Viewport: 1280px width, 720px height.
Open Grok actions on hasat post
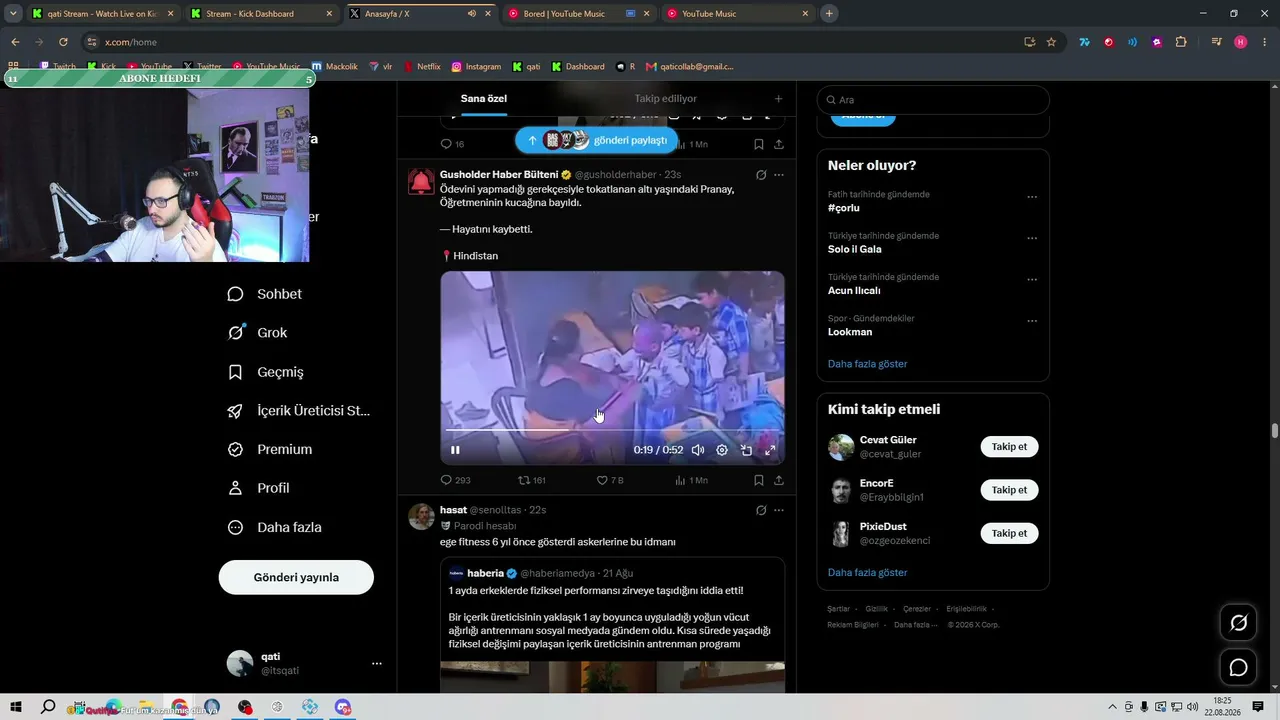761,510
